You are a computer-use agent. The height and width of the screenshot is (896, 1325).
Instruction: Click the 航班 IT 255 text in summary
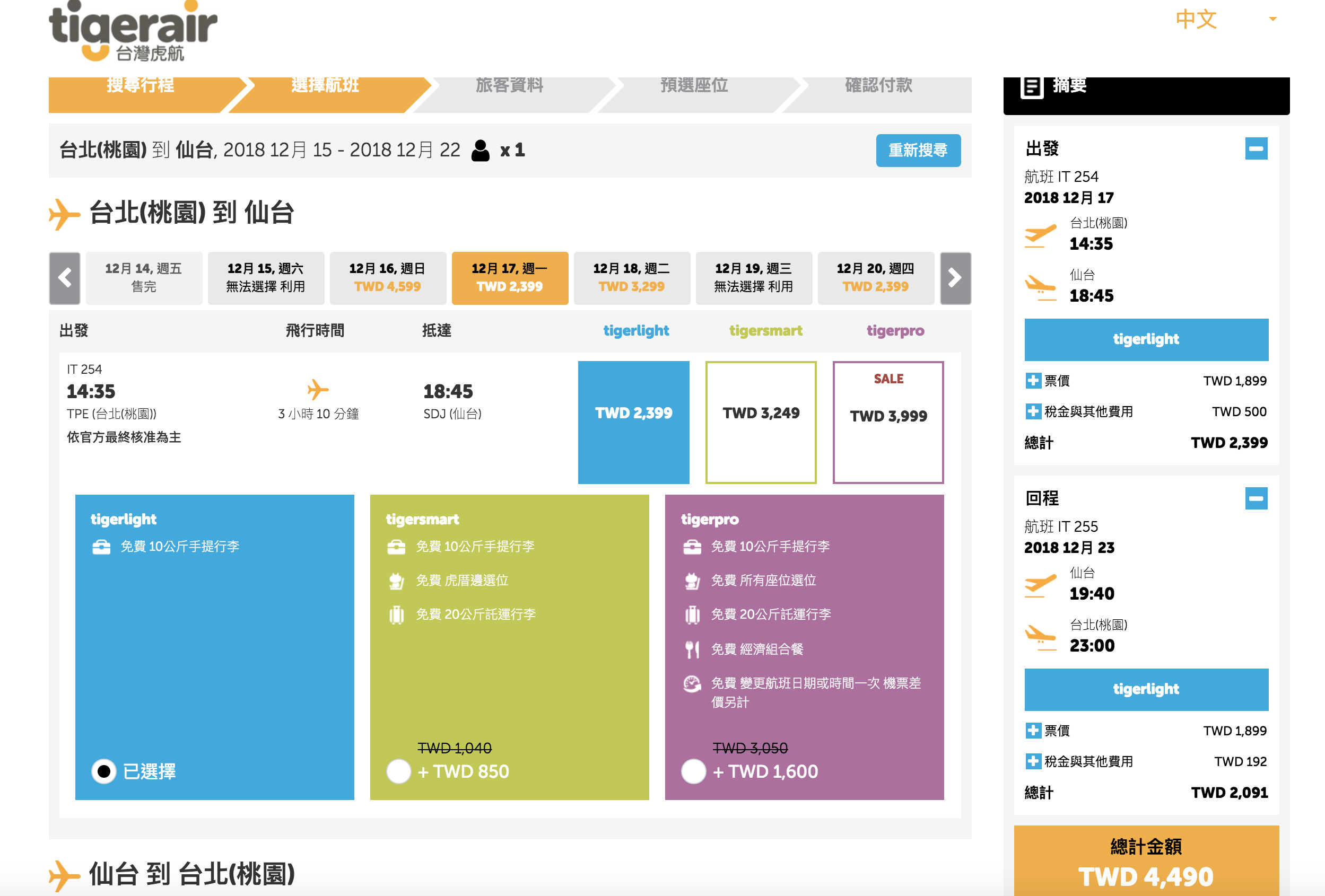1061,526
